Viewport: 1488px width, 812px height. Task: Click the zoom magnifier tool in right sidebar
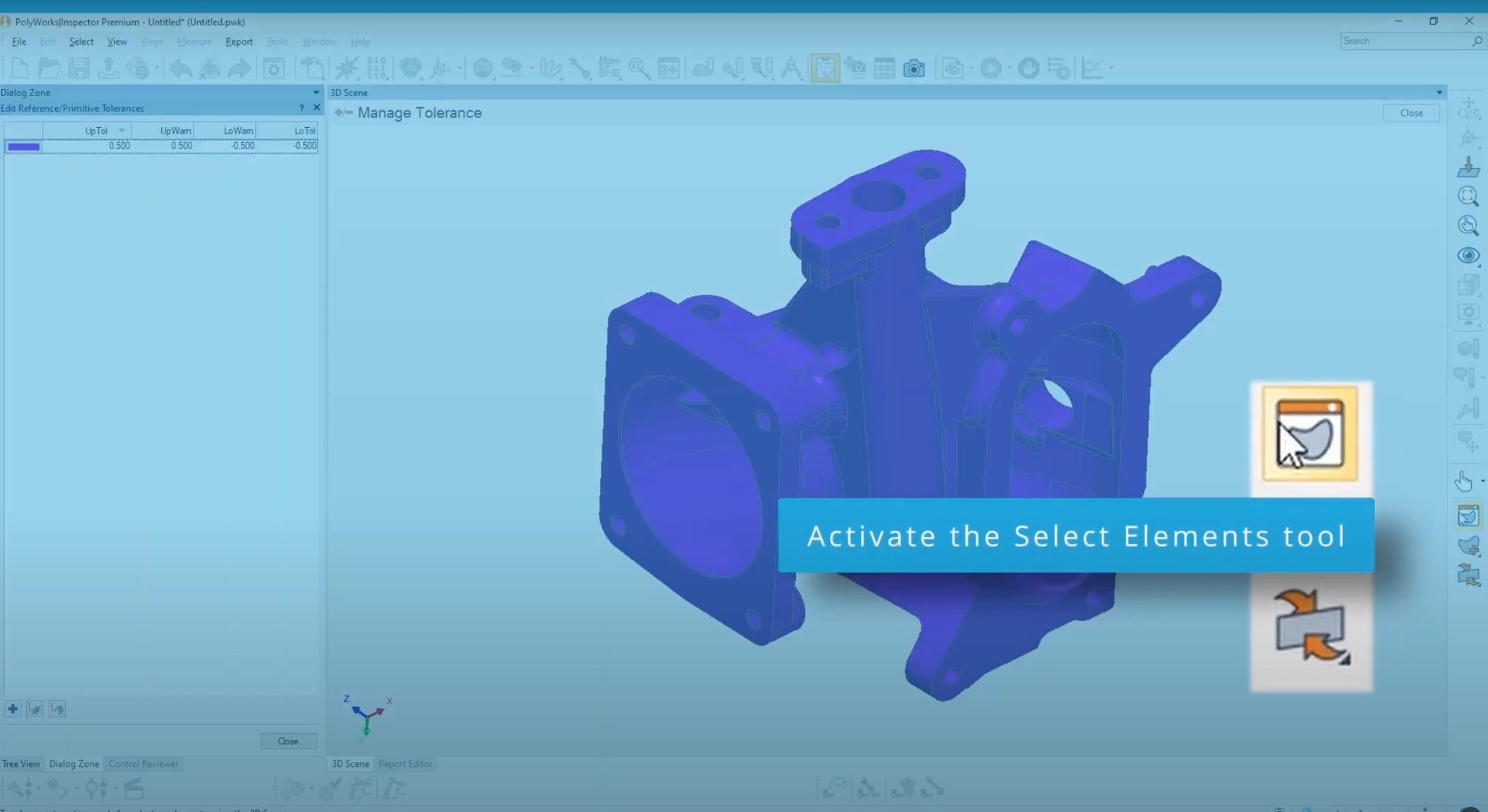pyautogui.click(x=1468, y=196)
